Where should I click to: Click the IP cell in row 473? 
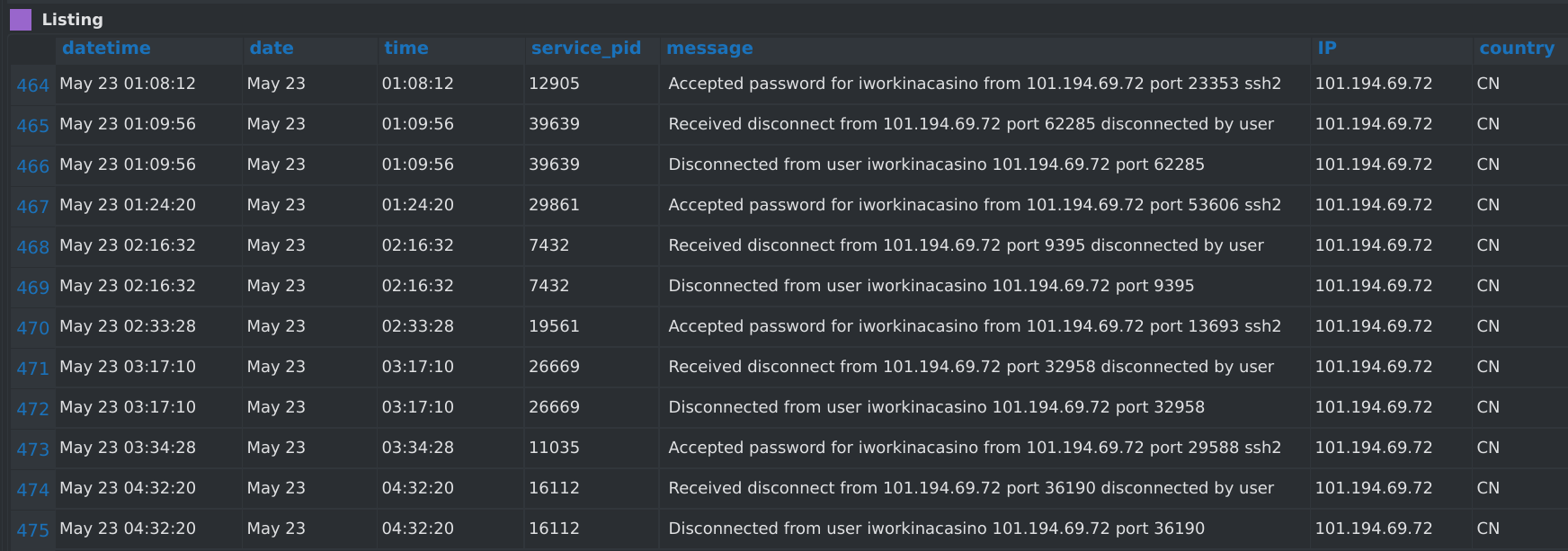(1373, 448)
